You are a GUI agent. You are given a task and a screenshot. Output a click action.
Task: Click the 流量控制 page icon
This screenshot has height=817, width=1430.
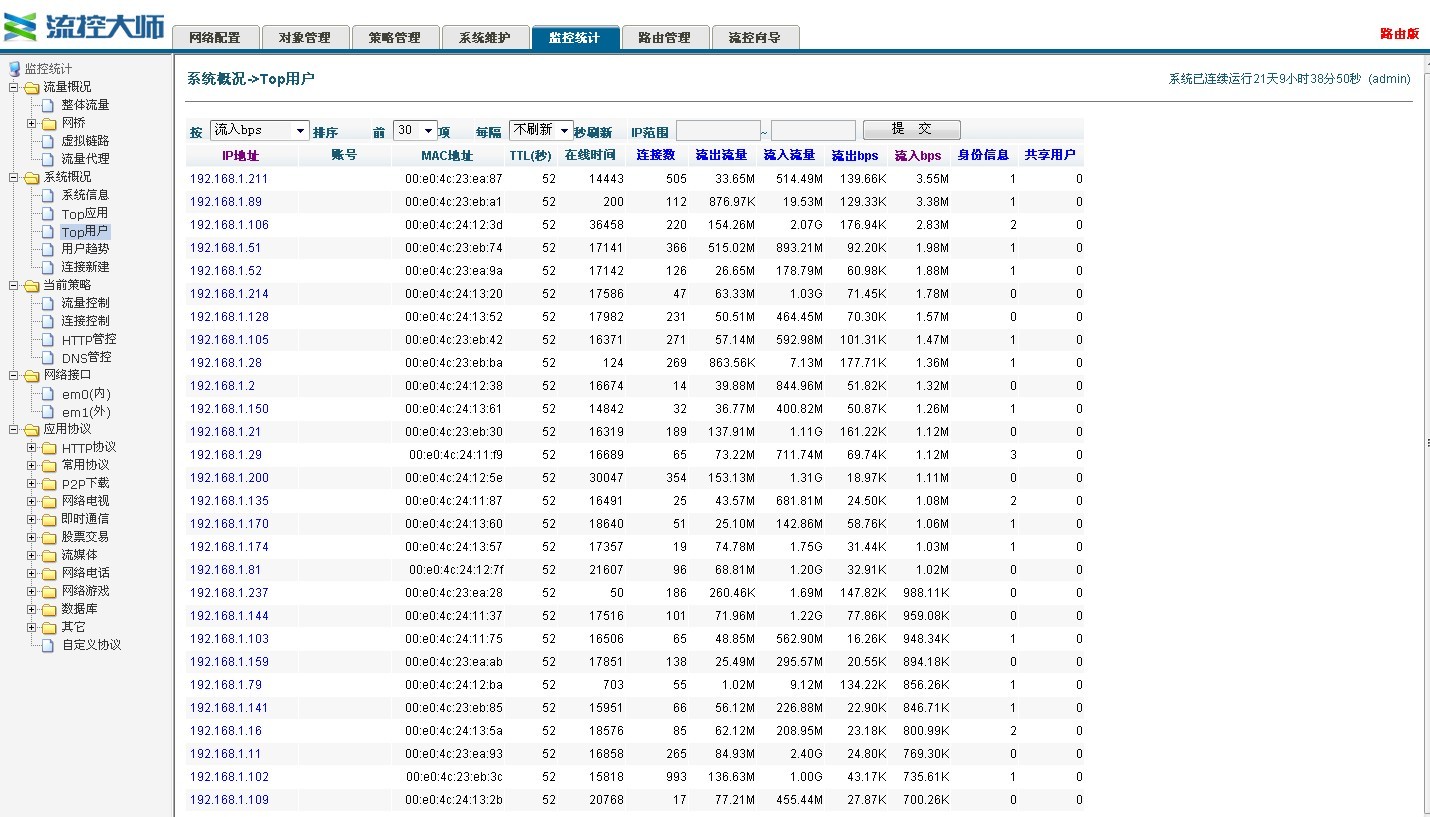click(48, 303)
